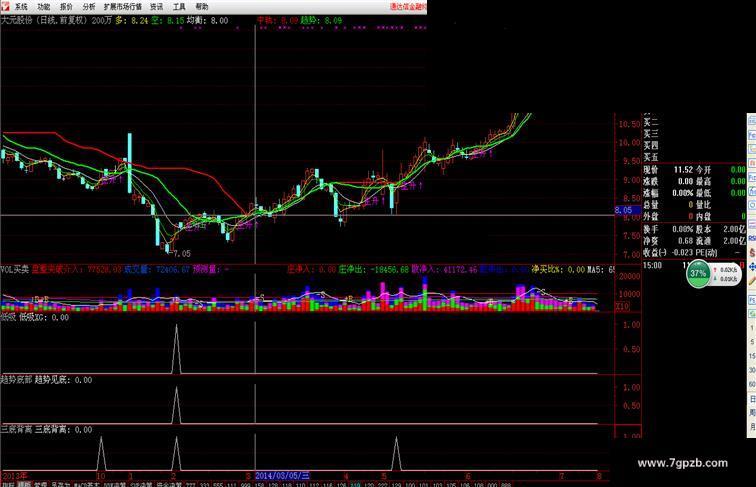Click the 买三 order book row
The height and width of the screenshot is (487, 756).
click(651, 134)
